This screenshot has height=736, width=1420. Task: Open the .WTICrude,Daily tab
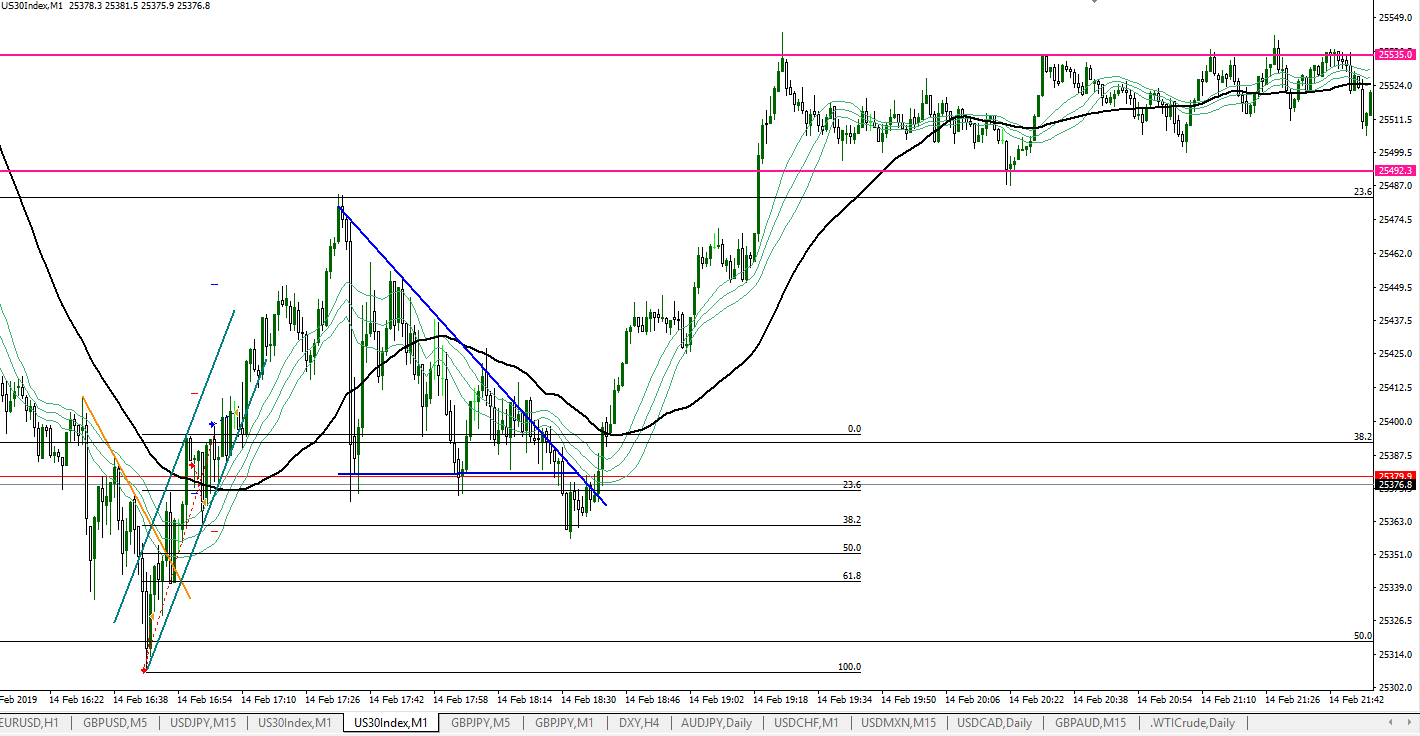pos(1192,723)
